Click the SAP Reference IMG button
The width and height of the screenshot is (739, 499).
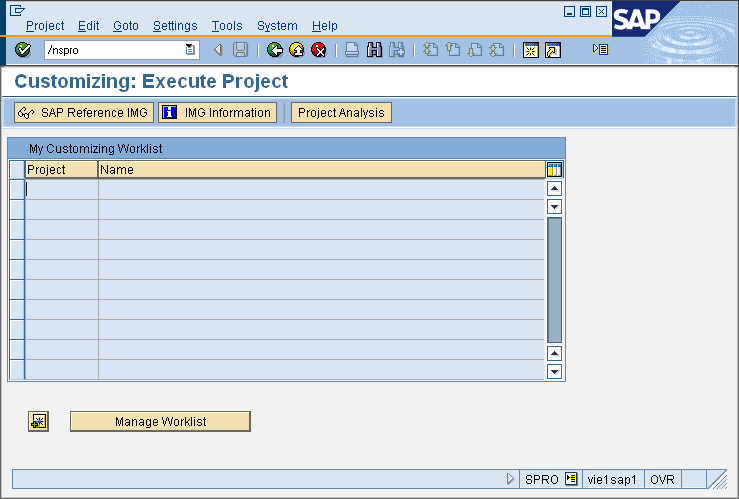tap(83, 113)
